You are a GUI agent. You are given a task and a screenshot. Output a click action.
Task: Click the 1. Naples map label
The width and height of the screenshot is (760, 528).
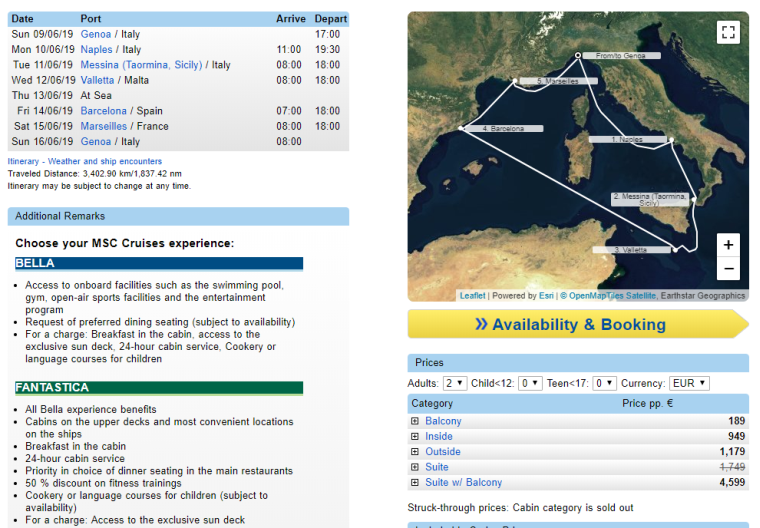click(627, 139)
